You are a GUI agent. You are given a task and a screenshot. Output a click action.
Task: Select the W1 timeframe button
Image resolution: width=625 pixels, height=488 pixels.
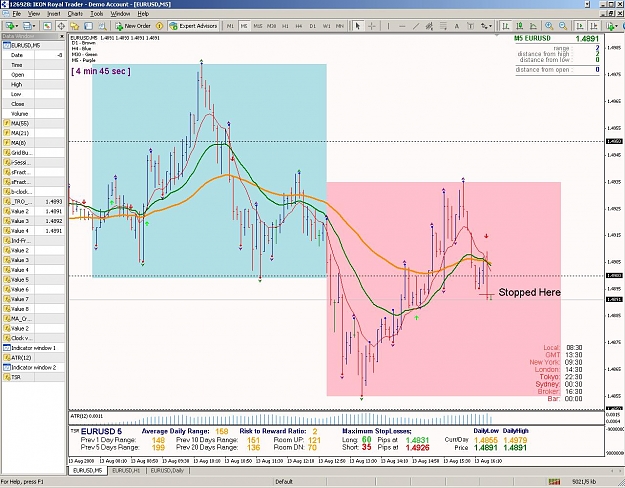point(326,26)
